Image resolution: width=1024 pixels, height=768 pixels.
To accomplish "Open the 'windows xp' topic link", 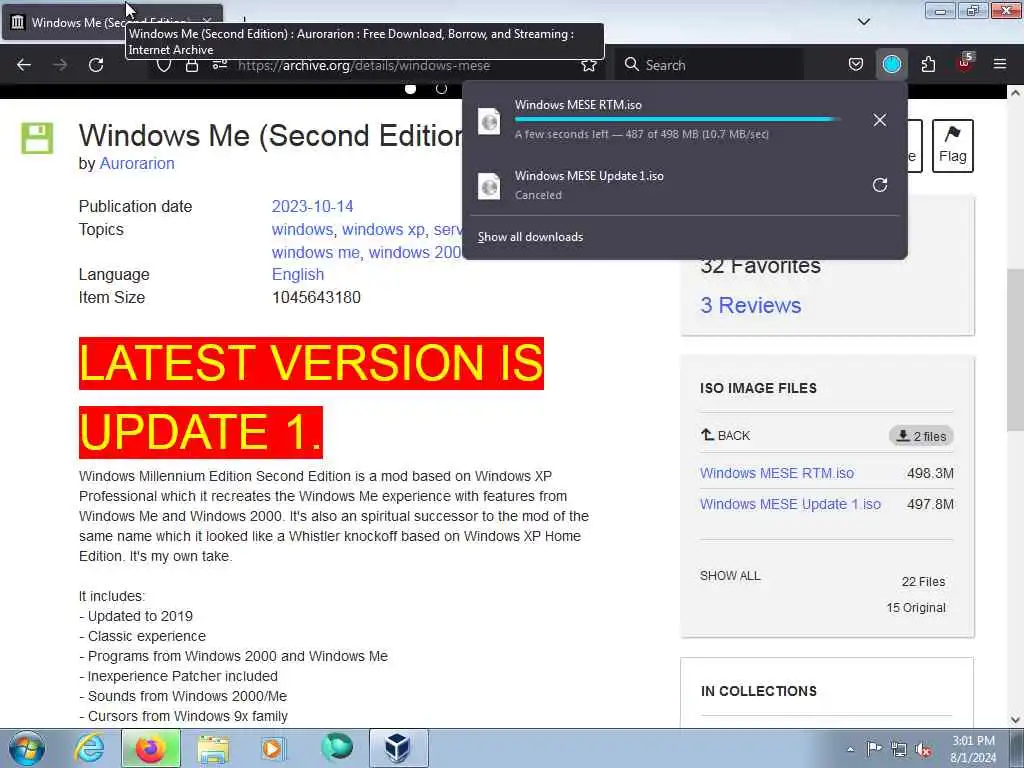I will pyautogui.click(x=383, y=229).
